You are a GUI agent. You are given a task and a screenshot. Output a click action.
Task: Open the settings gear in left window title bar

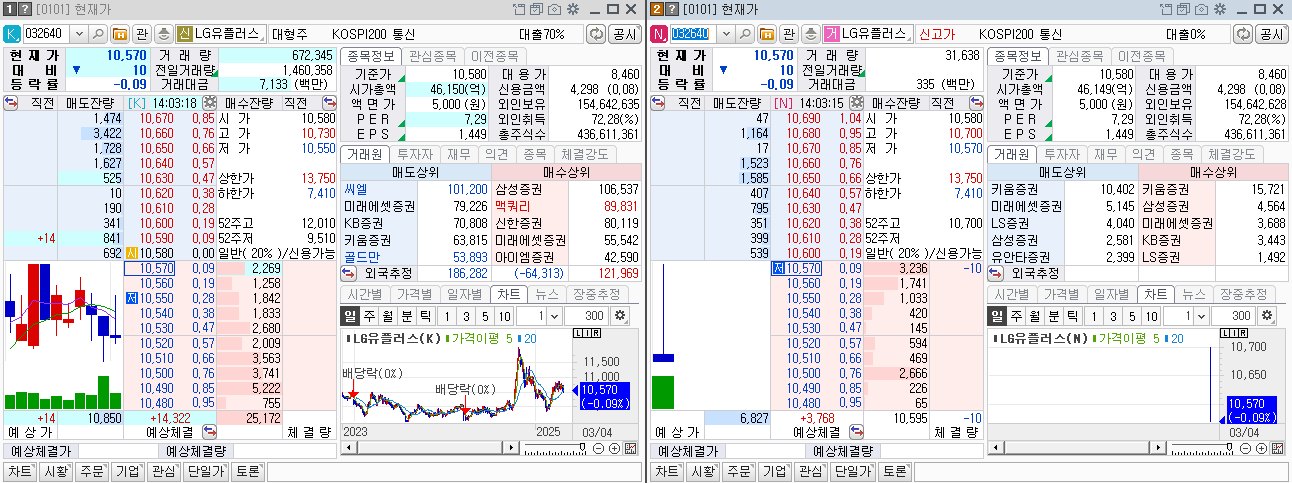(572, 9)
